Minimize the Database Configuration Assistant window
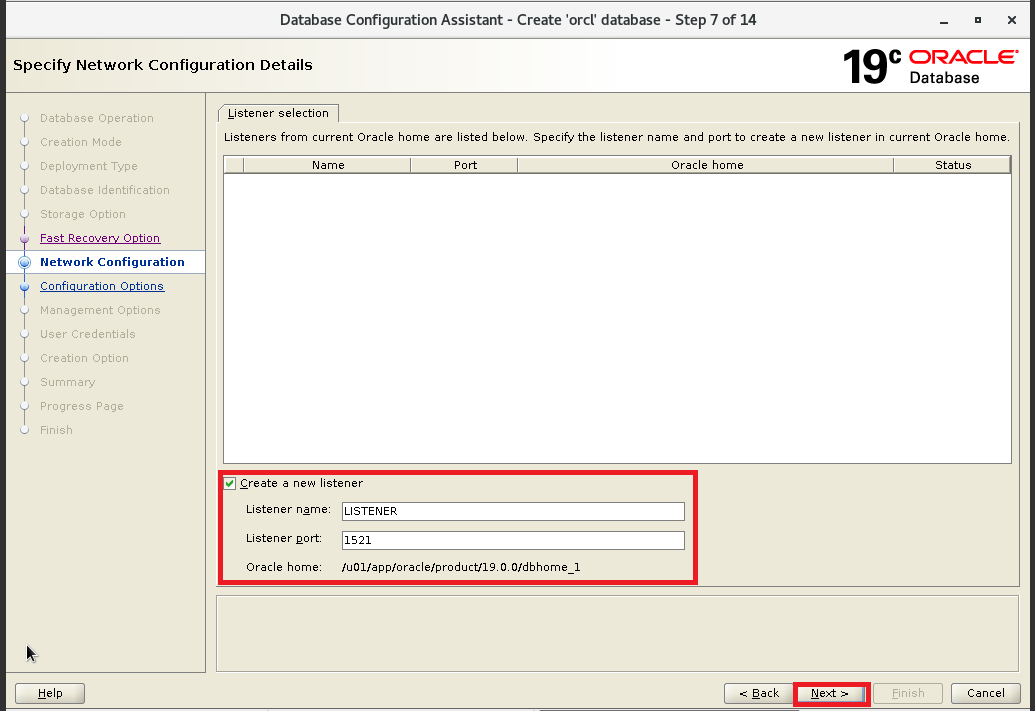This screenshot has width=1035, height=711. 944,20
